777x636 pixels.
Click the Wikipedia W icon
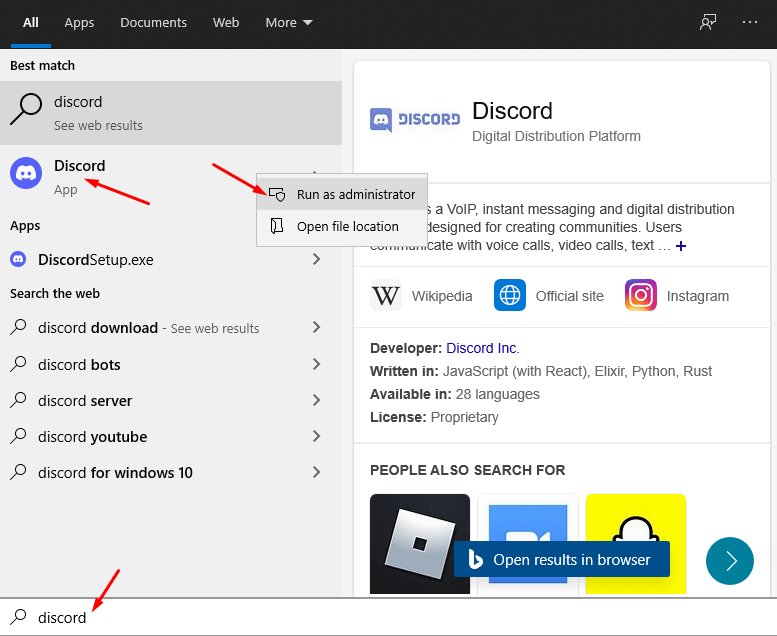(x=386, y=295)
